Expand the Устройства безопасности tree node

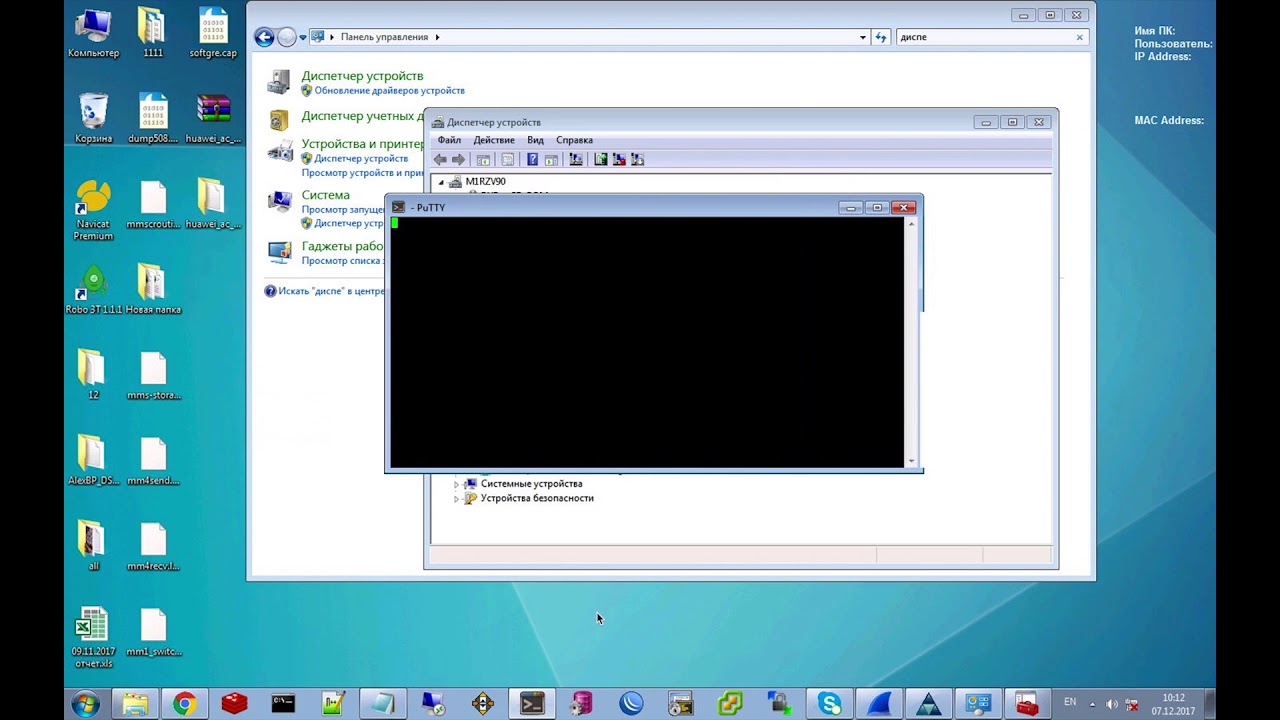coord(457,498)
